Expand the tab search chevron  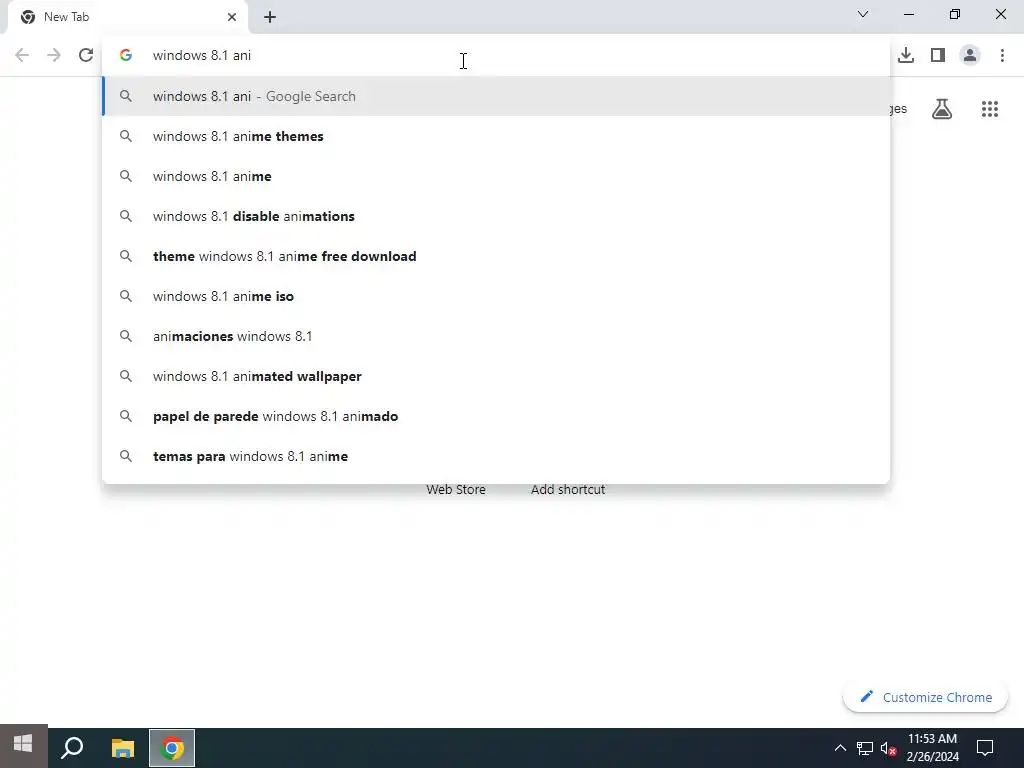863,14
